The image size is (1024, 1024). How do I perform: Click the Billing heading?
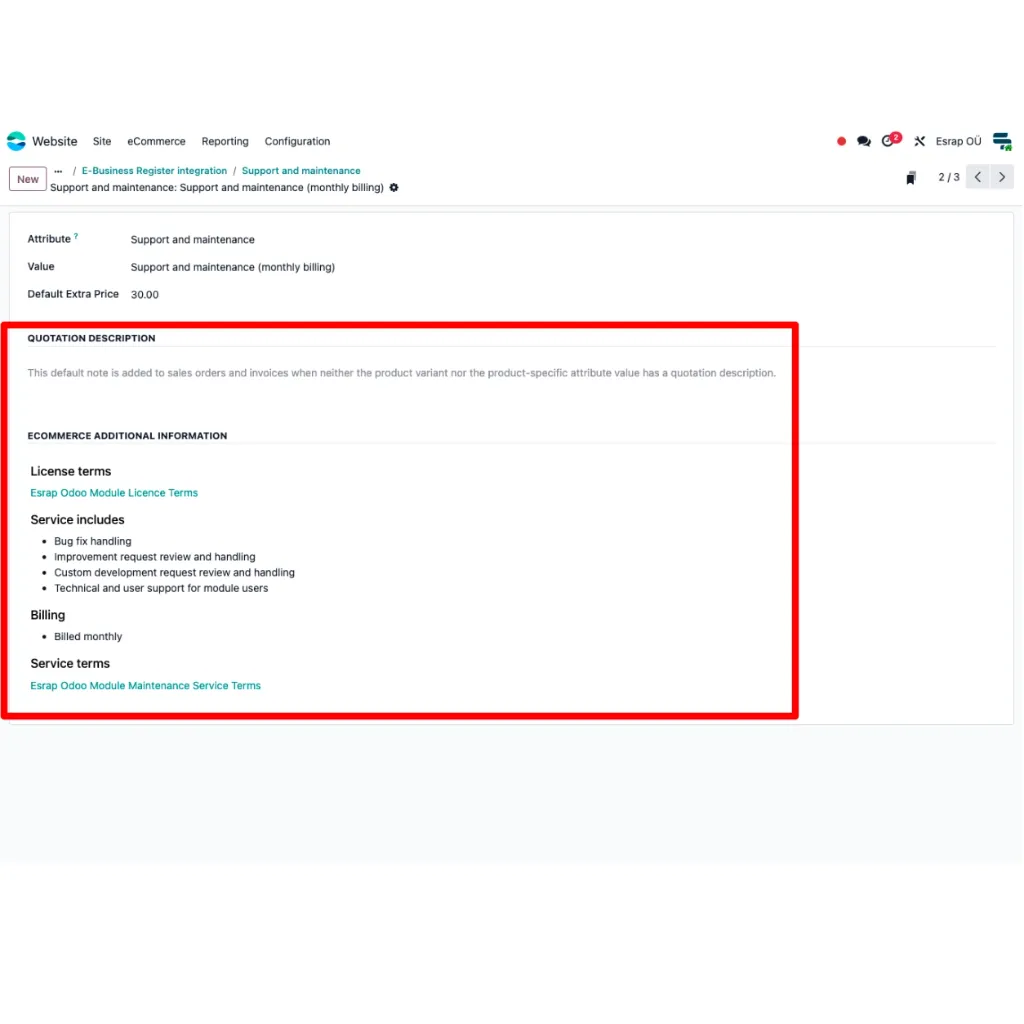tap(48, 615)
